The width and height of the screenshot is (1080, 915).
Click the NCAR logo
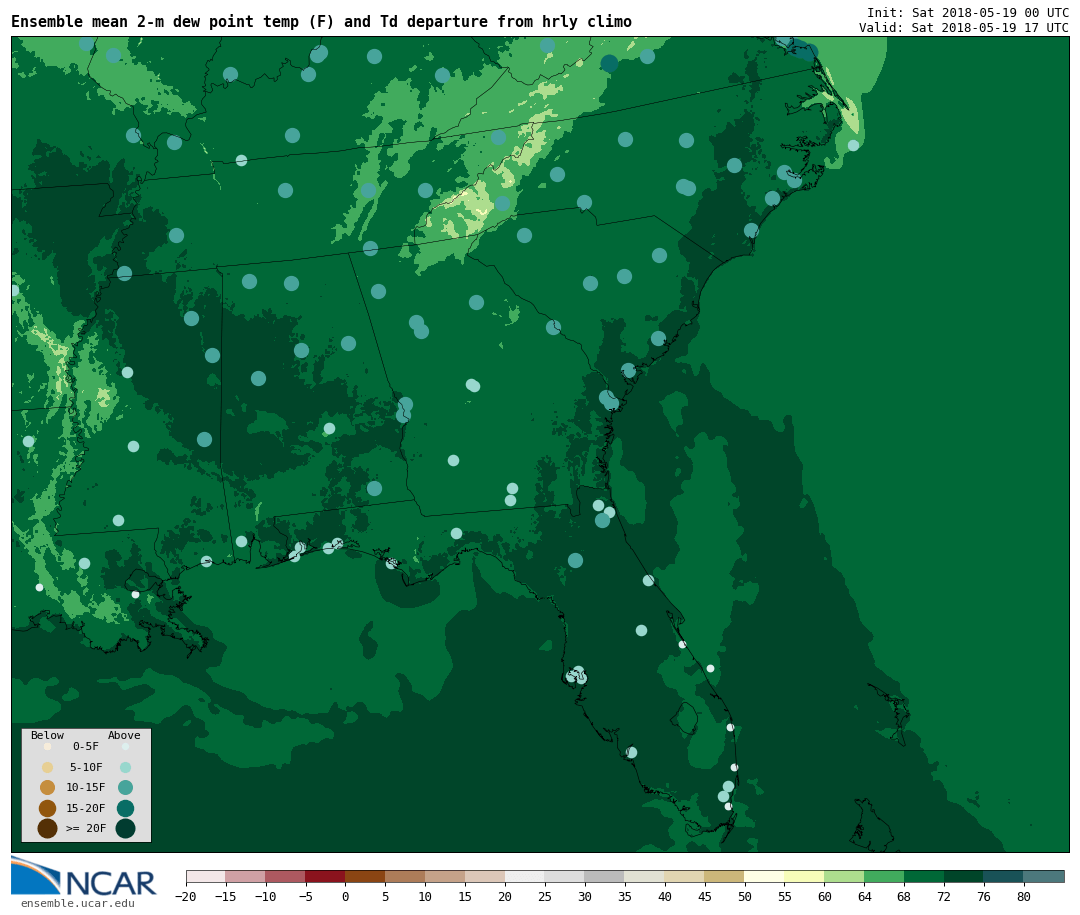(83, 876)
